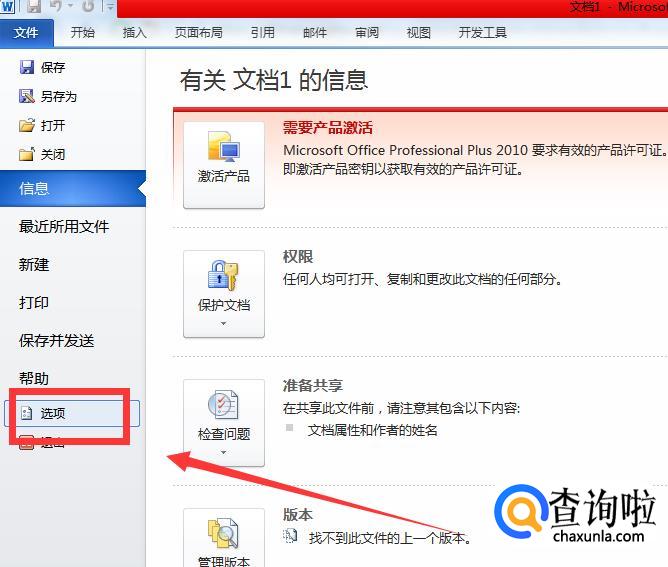This screenshot has width=668, height=567.
Task: Click the floppy disk icon beside 保存
Action: coord(27,67)
